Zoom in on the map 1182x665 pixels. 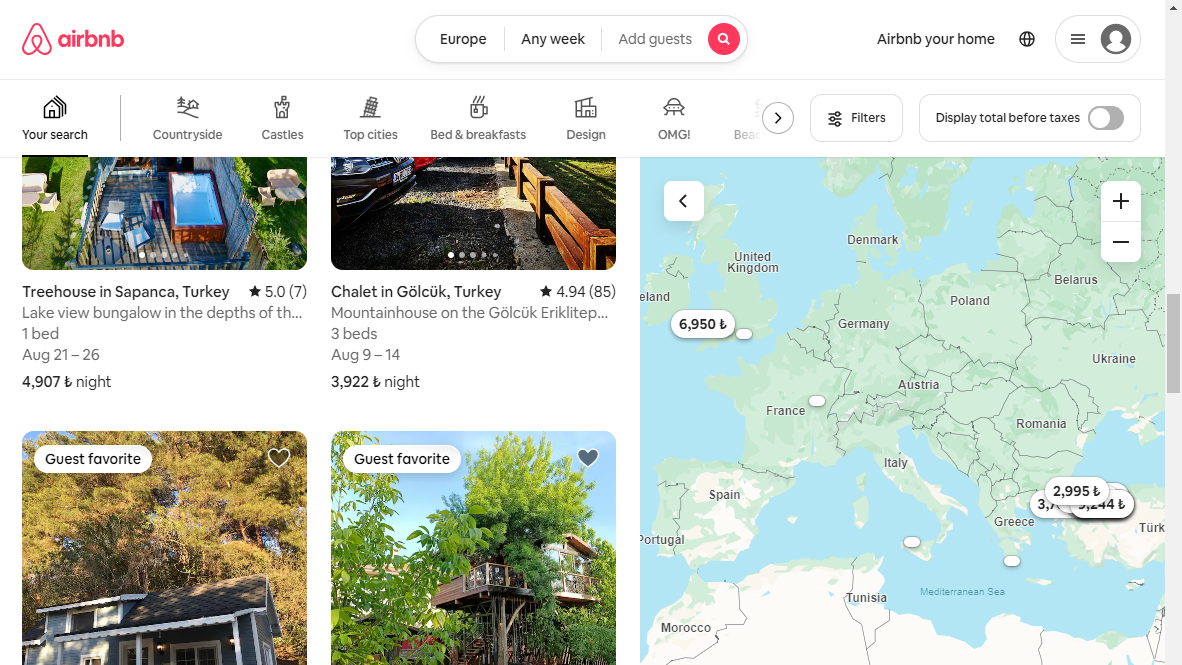coord(1121,201)
